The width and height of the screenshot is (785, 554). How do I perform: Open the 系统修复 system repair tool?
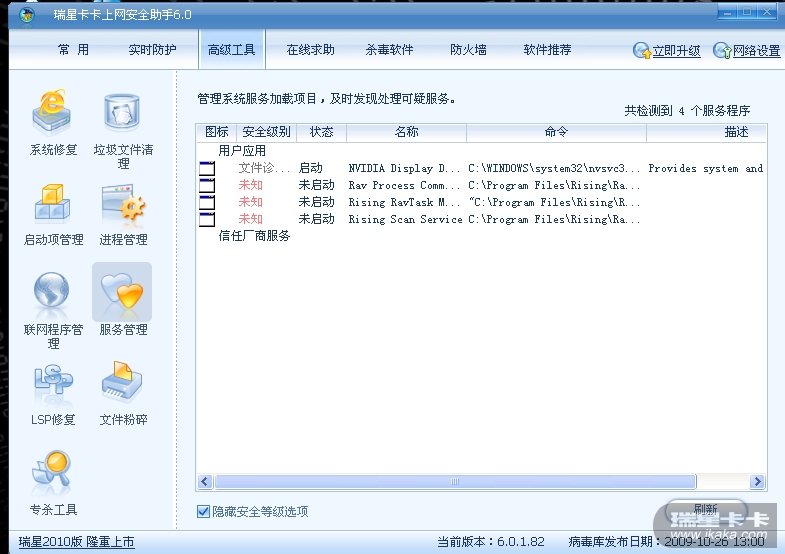coord(52,114)
